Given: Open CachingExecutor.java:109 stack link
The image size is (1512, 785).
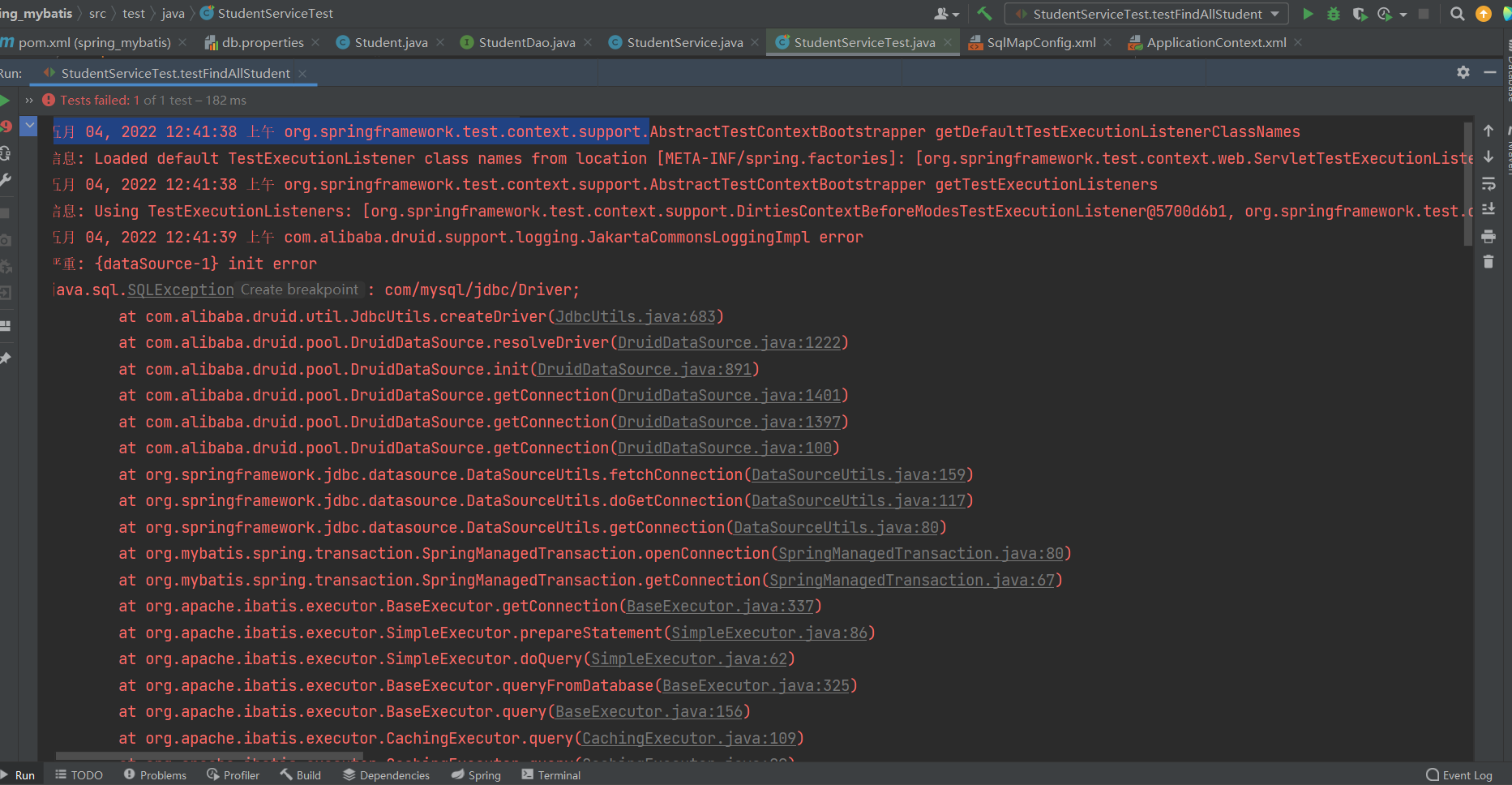Looking at the screenshot, I should pyautogui.click(x=689, y=738).
